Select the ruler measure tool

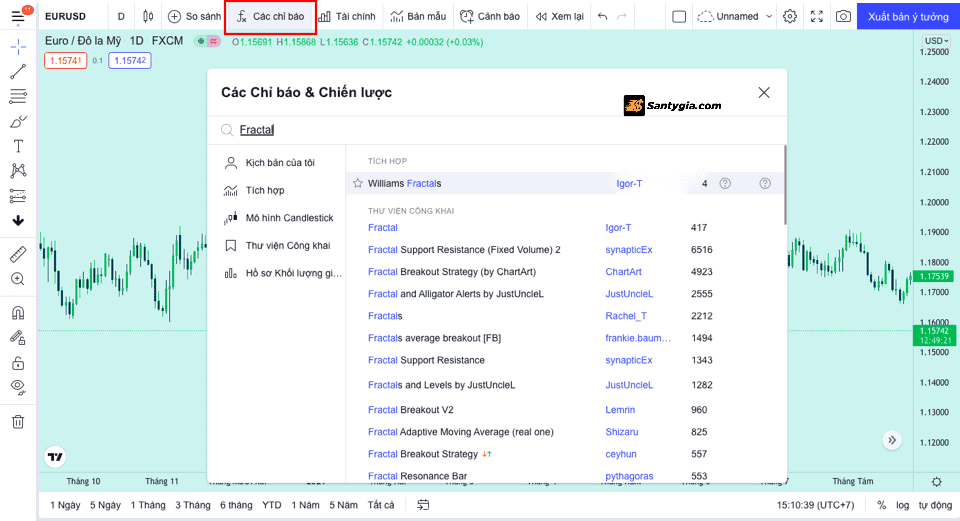18,254
